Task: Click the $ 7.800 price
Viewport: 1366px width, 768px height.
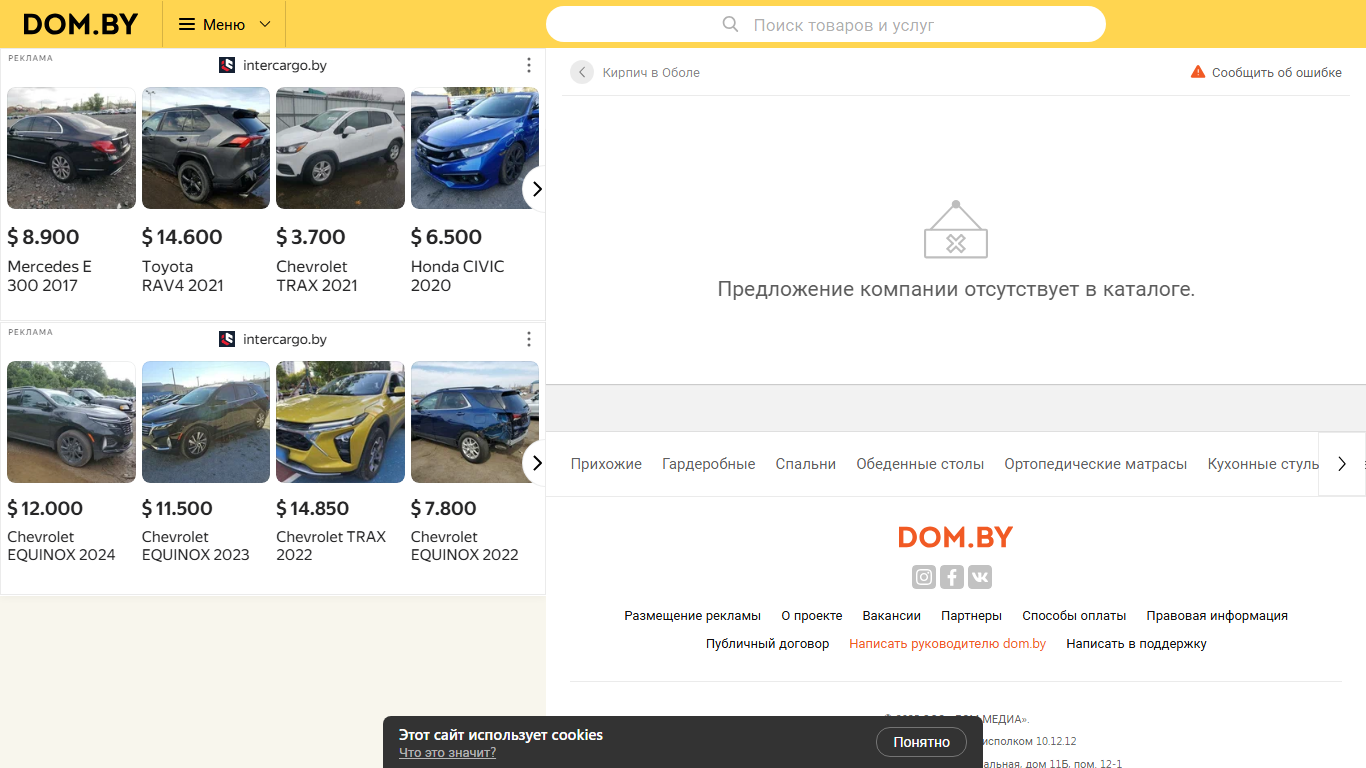Action: (x=444, y=508)
